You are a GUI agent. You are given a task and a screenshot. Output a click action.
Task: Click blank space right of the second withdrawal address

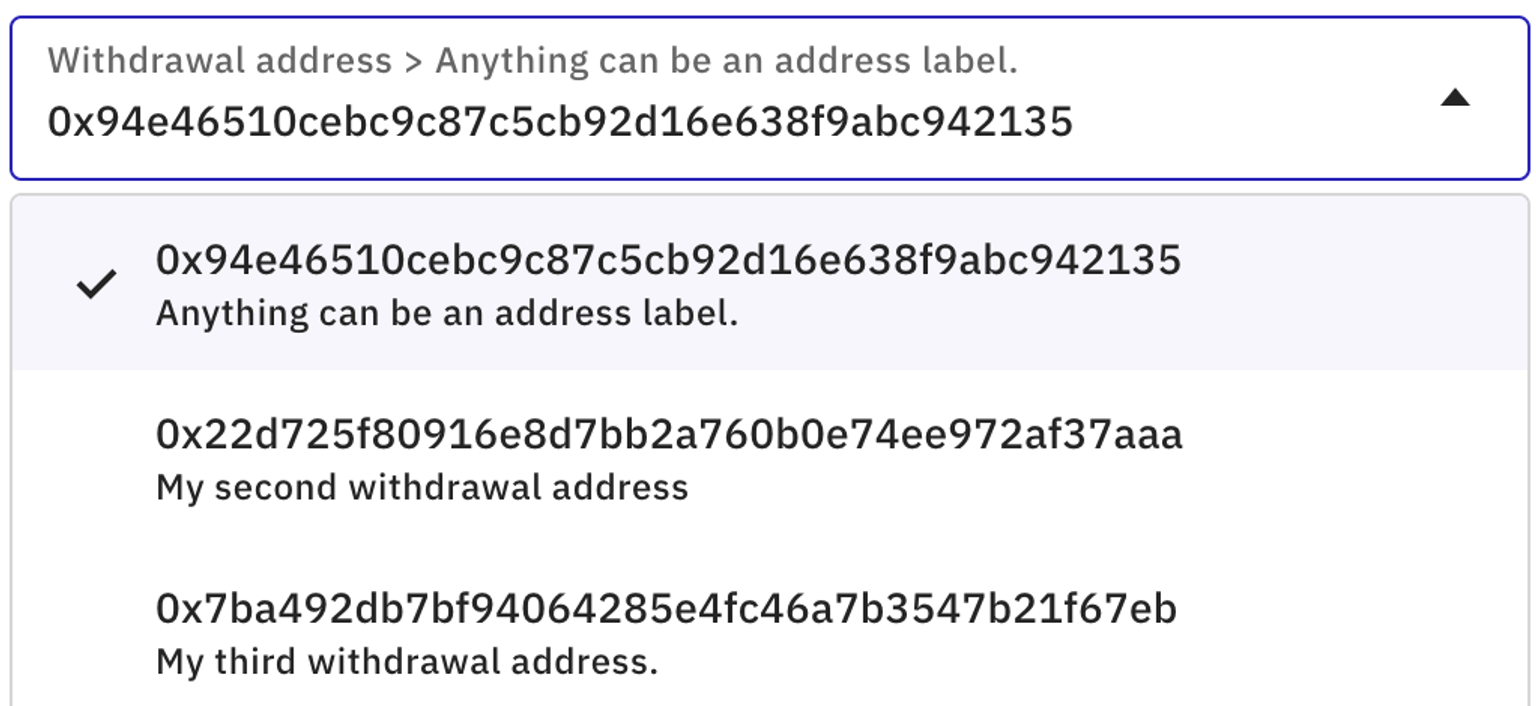(1350, 460)
